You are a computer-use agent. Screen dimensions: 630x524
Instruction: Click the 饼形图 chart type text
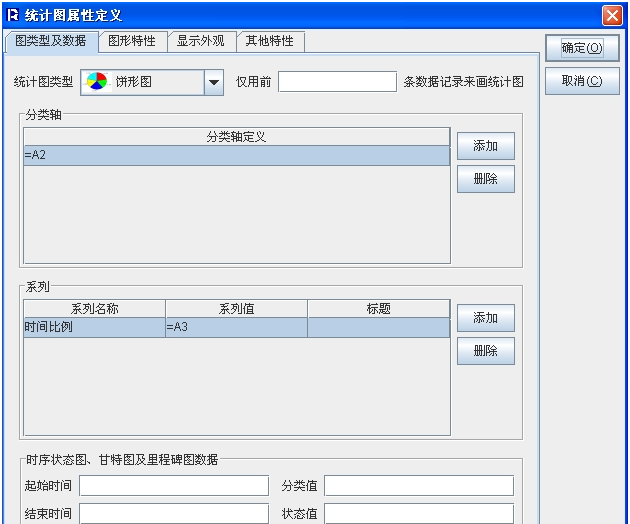pos(134,82)
